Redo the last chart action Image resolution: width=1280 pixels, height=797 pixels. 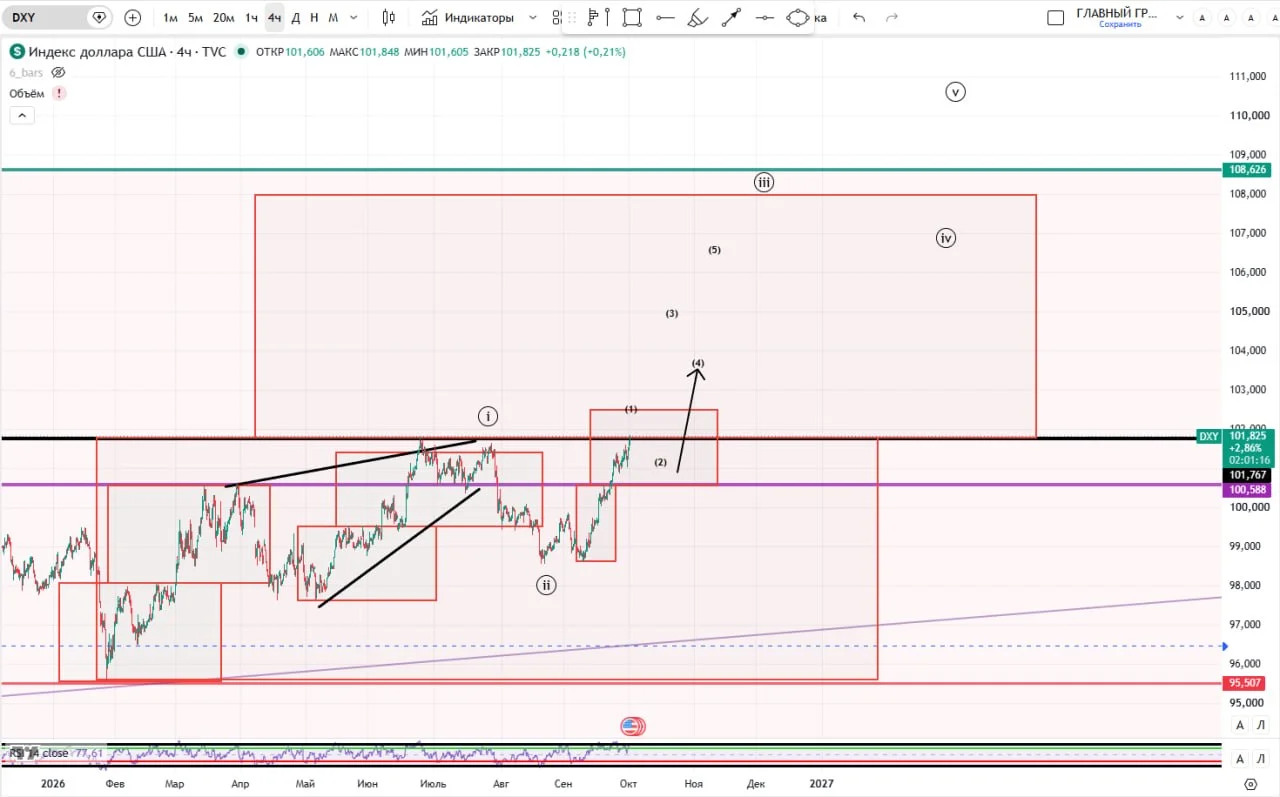coord(892,17)
